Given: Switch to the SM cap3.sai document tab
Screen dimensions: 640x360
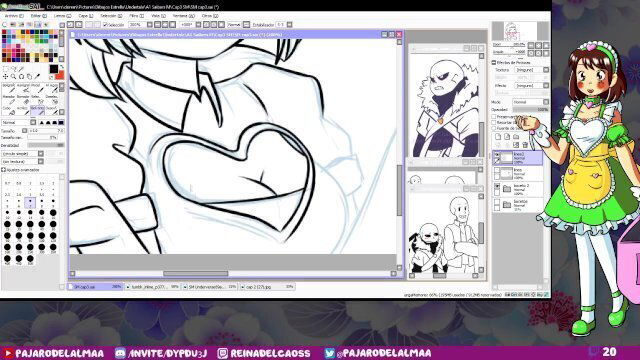Looking at the screenshot, I should click(x=95, y=287).
